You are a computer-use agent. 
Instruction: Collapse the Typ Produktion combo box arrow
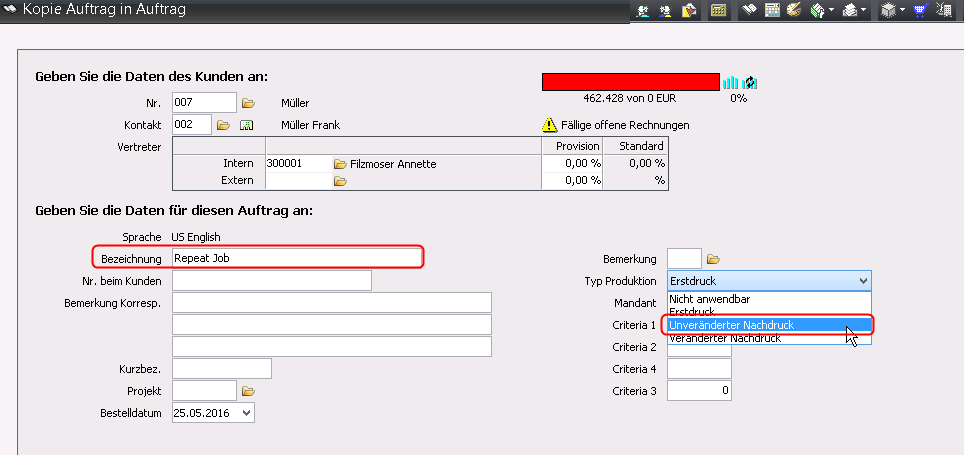coord(864,281)
